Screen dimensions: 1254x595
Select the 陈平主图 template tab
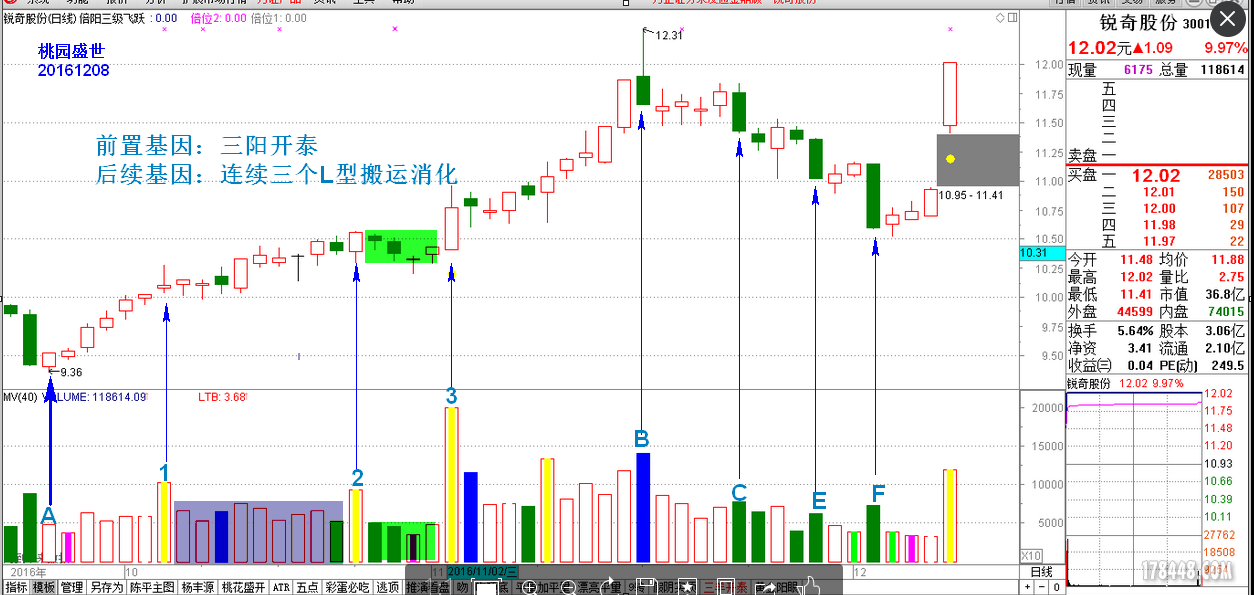tap(152, 588)
